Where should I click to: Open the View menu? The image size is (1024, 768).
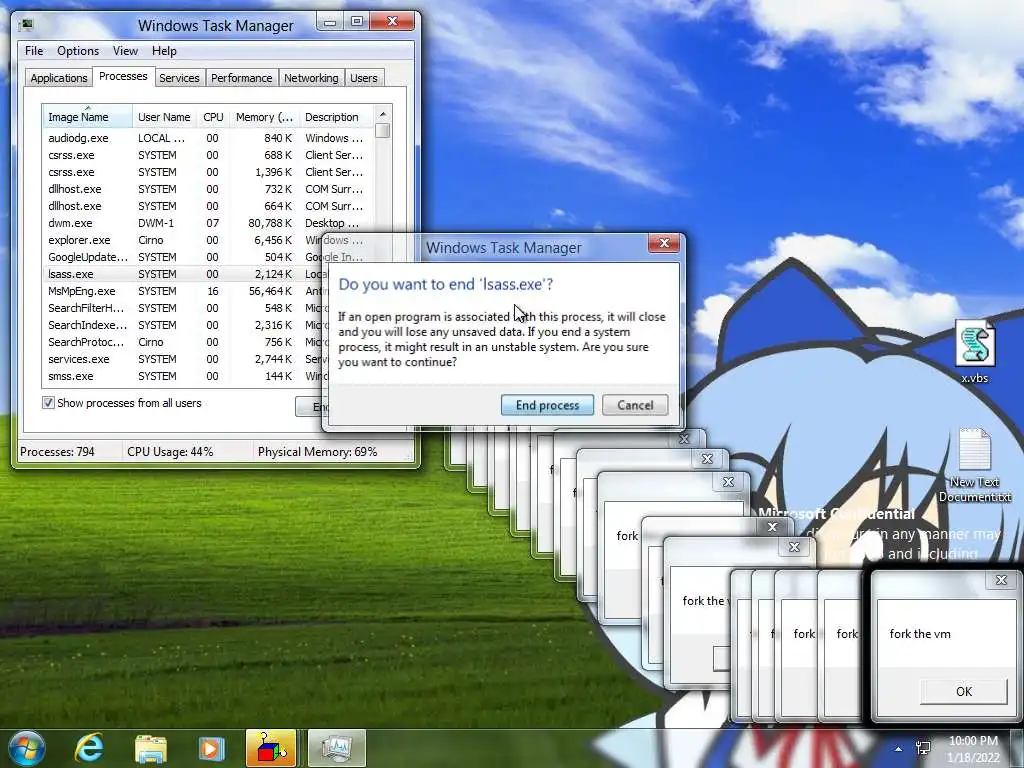(125, 51)
